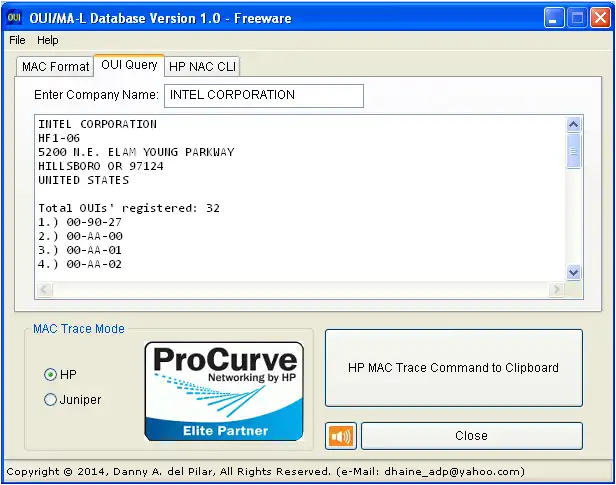Open the Help menu

tap(48, 40)
